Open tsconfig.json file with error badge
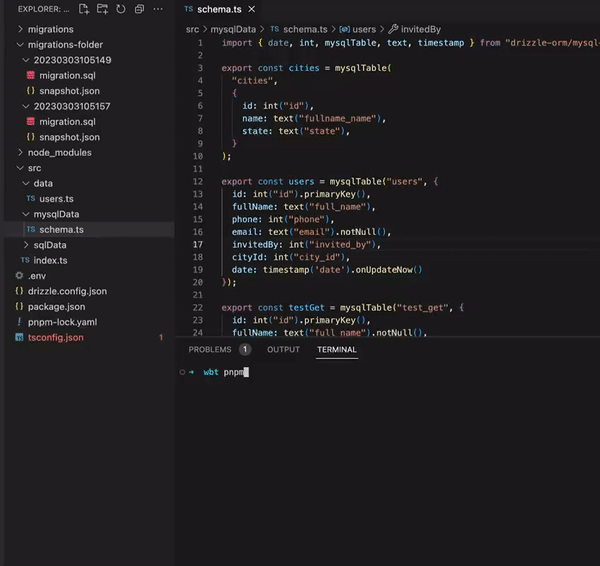This screenshot has height=566, width=600. point(55,338)
